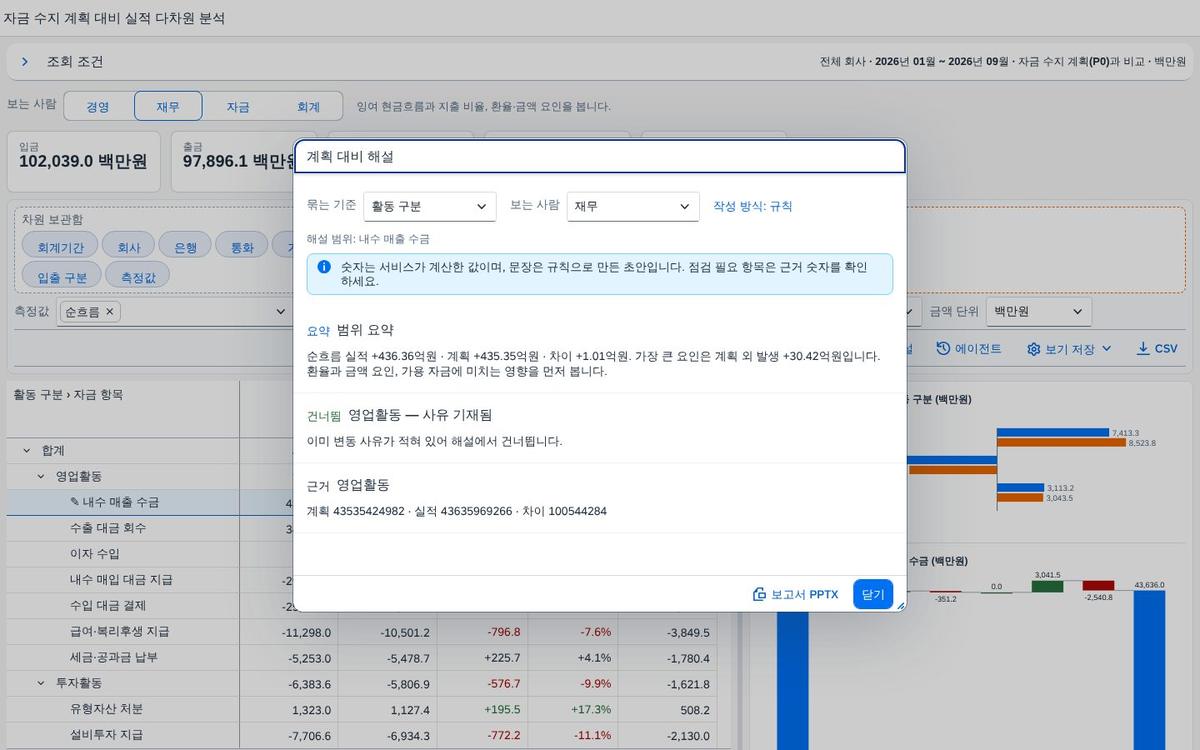The height and width of the screenshot is (750, 1200).
Task: Select the 자금 viewer tab
Action: 238,106
